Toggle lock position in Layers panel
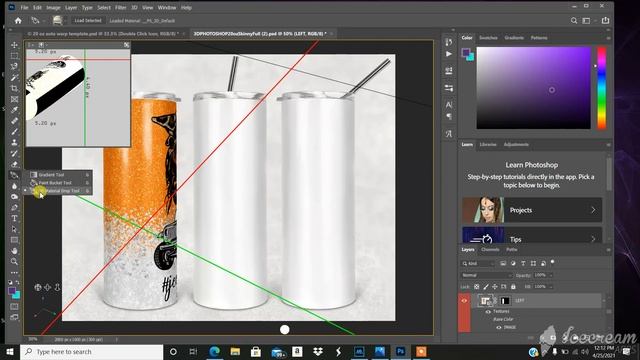This screenshot has width=640, height=360. click(x=495, y=287)
